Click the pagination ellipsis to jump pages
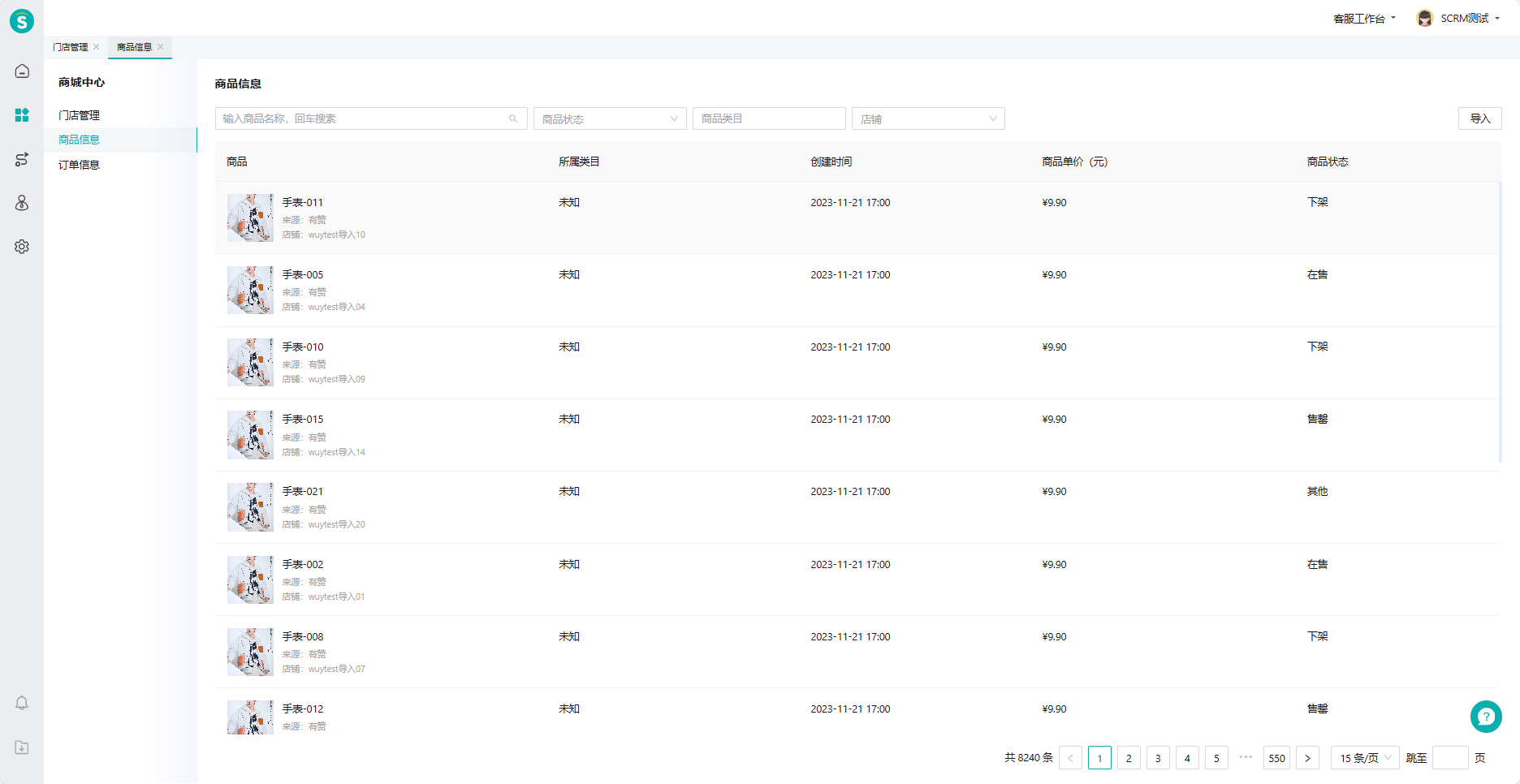The width and height of the screenshot is (1520, 784). [1246, 757]
